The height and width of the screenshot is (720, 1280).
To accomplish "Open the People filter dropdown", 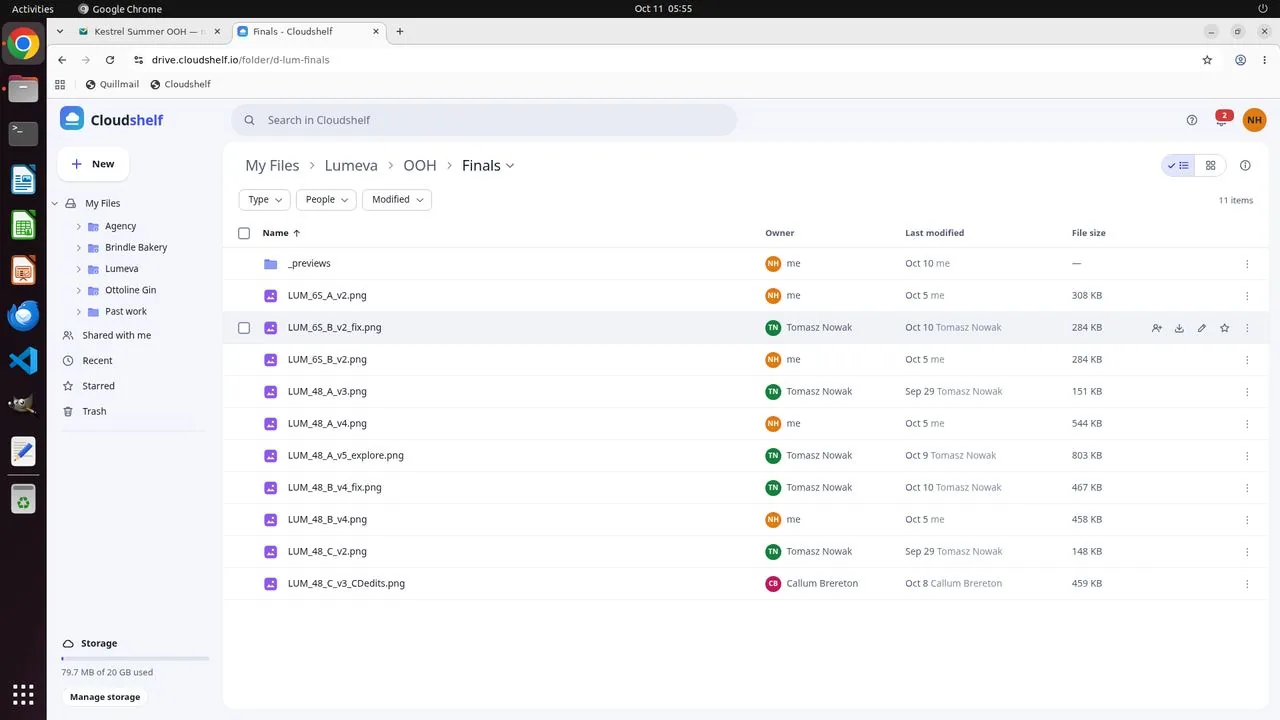I will [x=326, y=200].
